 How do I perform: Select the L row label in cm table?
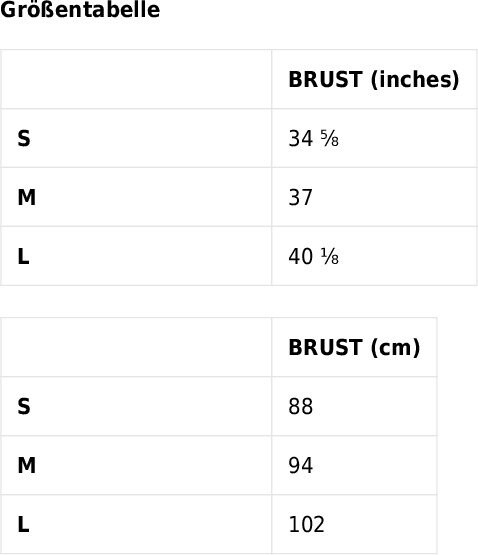pos(23,524)
